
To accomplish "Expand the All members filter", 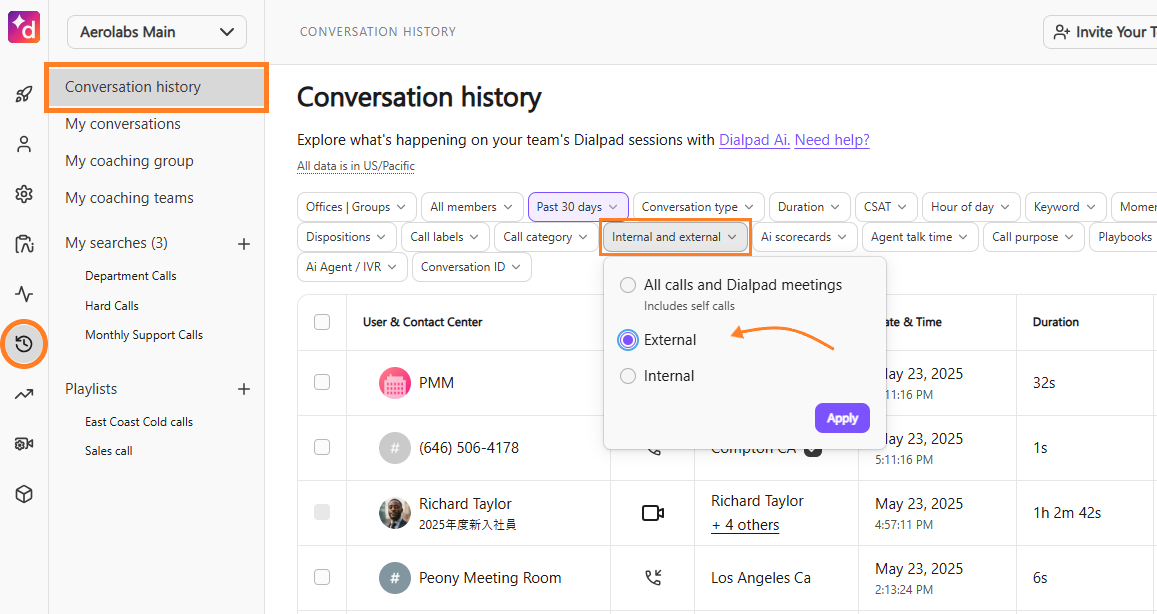I will click(472, 207).
